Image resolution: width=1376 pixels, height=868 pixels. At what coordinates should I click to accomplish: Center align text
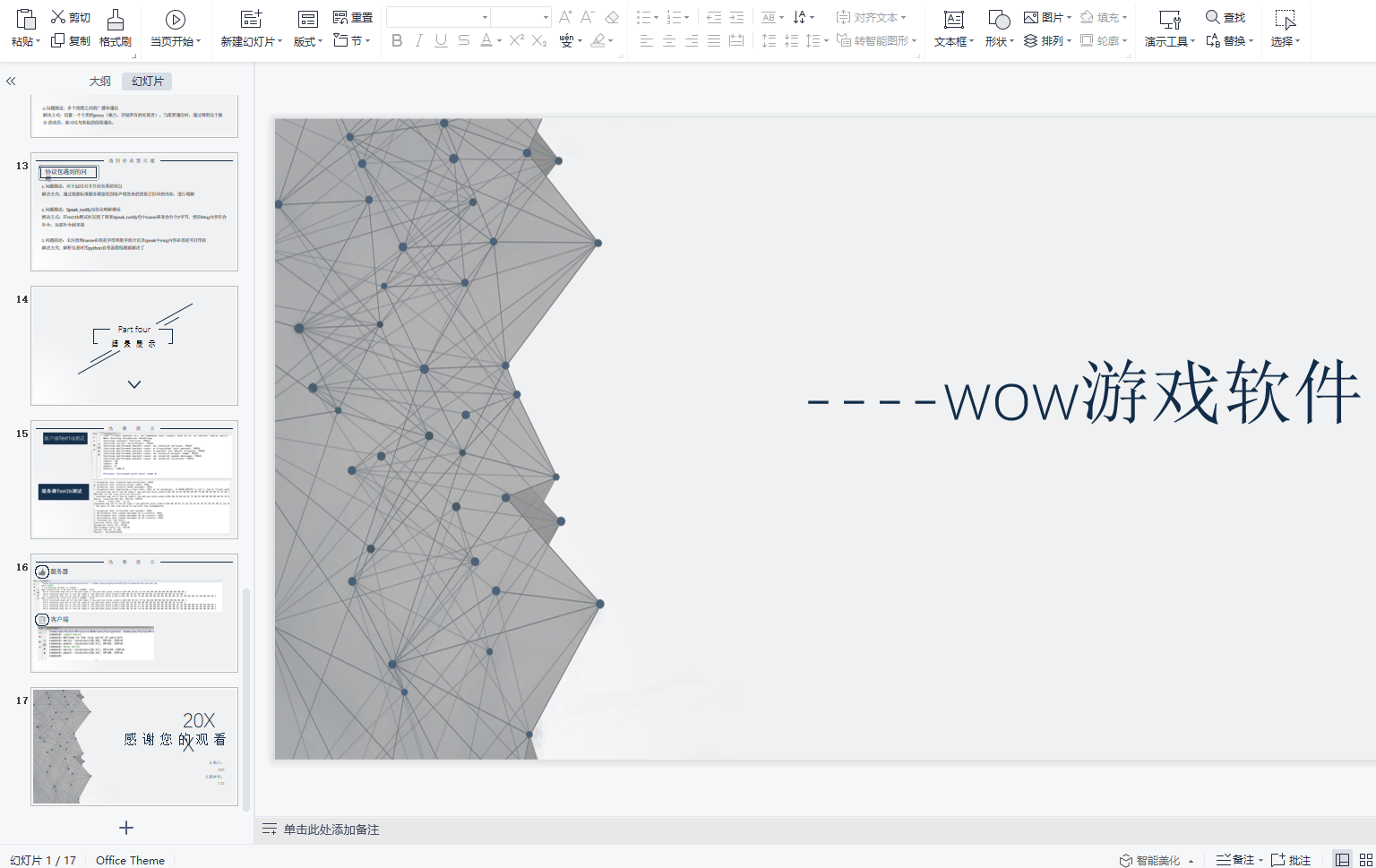pyautogui.click(x=669, y=40)
